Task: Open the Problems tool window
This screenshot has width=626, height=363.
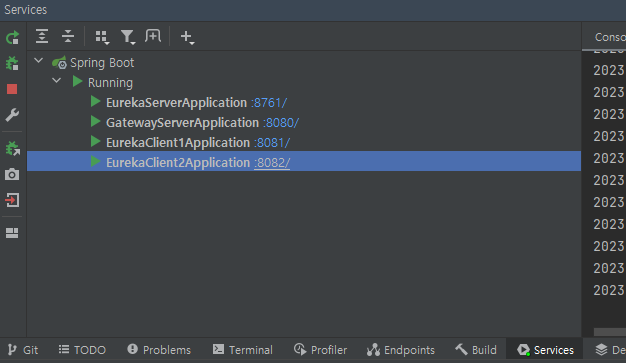Action: tap(159, 350)
